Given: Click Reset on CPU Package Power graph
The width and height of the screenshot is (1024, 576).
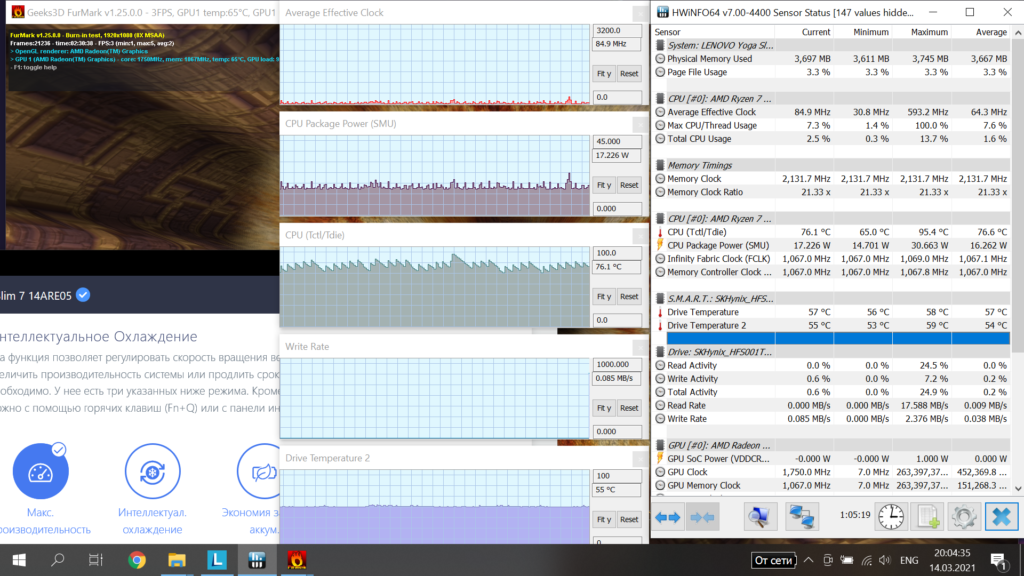Looking at the screenshot, I should [629, 185].
